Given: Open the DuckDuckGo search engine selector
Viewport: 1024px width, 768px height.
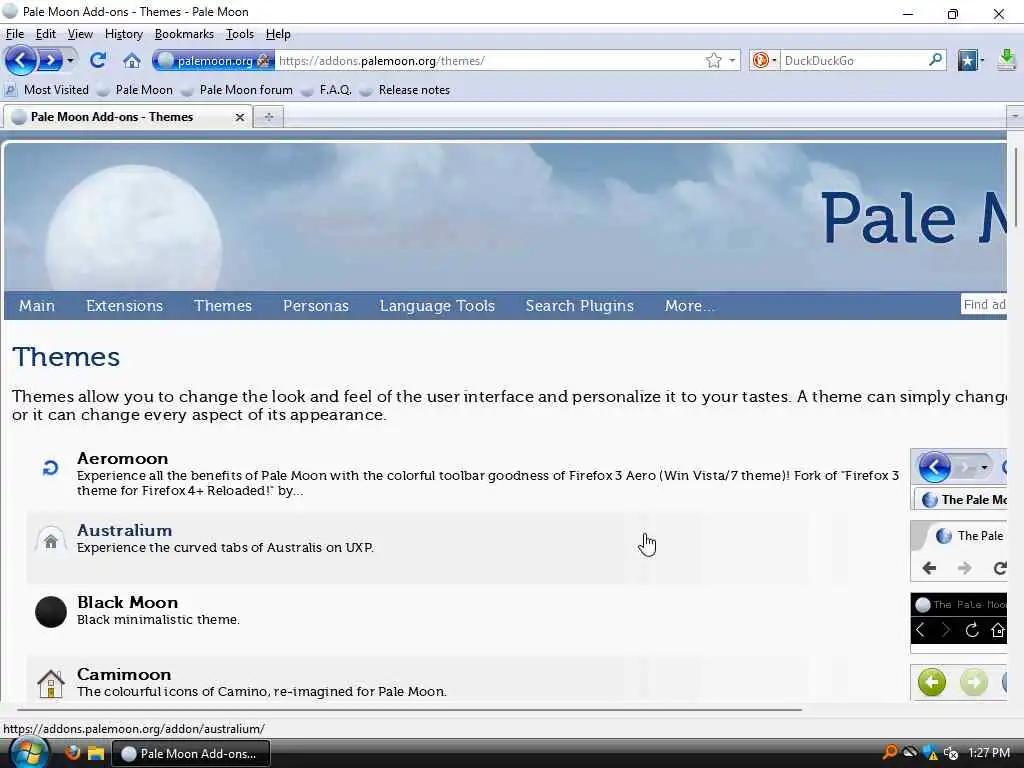Looking at the screenshot, I should [764, 61].
